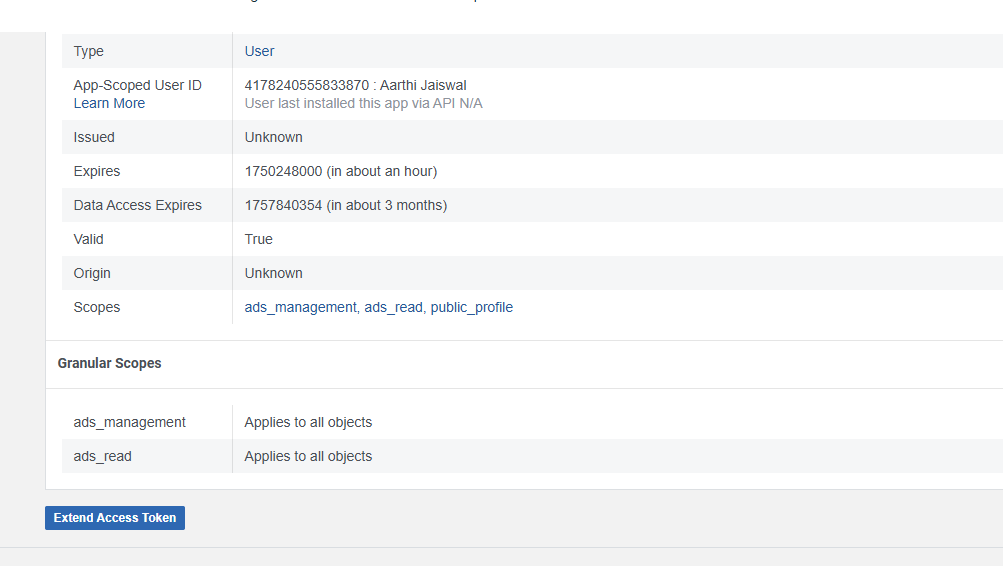The height and width of the screenshot is (566, 1003).
Task: Open the public_profile scope link
Action: (x=471, y=307)
